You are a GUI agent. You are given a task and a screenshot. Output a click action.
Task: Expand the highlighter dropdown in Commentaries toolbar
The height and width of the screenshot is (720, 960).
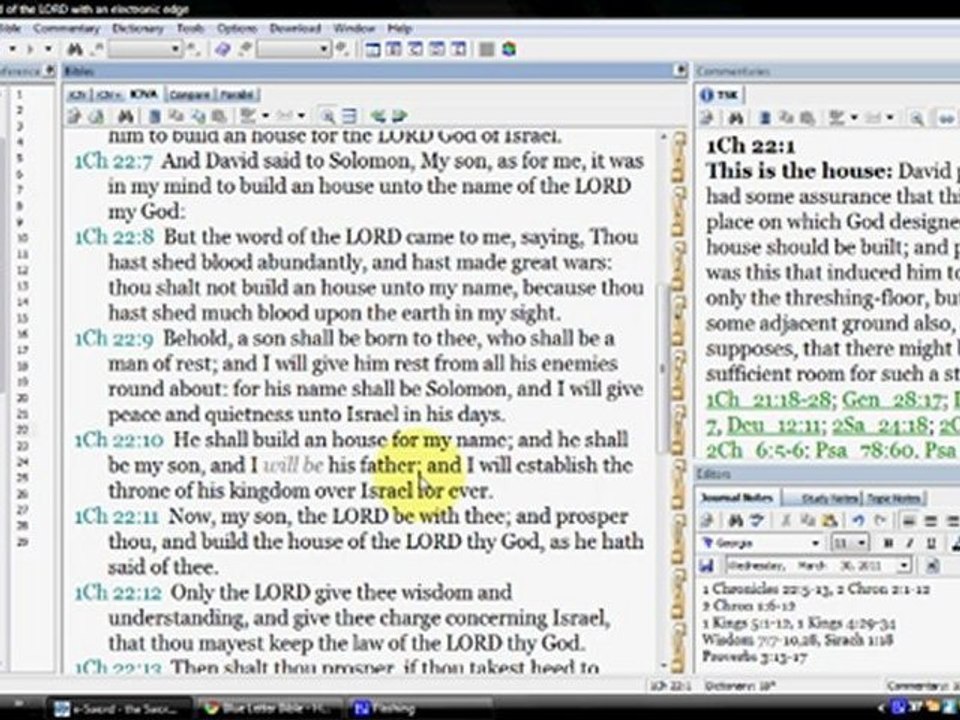(x=853, y=118)
